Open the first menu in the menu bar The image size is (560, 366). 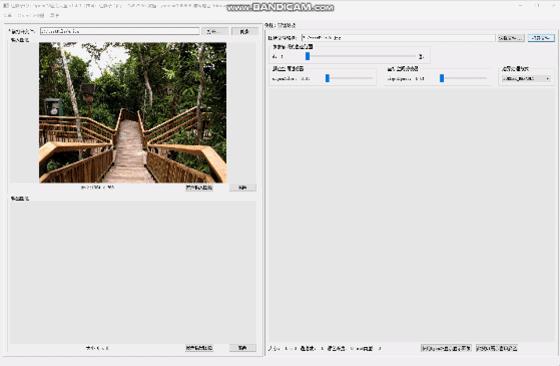(x=8, y=15)
